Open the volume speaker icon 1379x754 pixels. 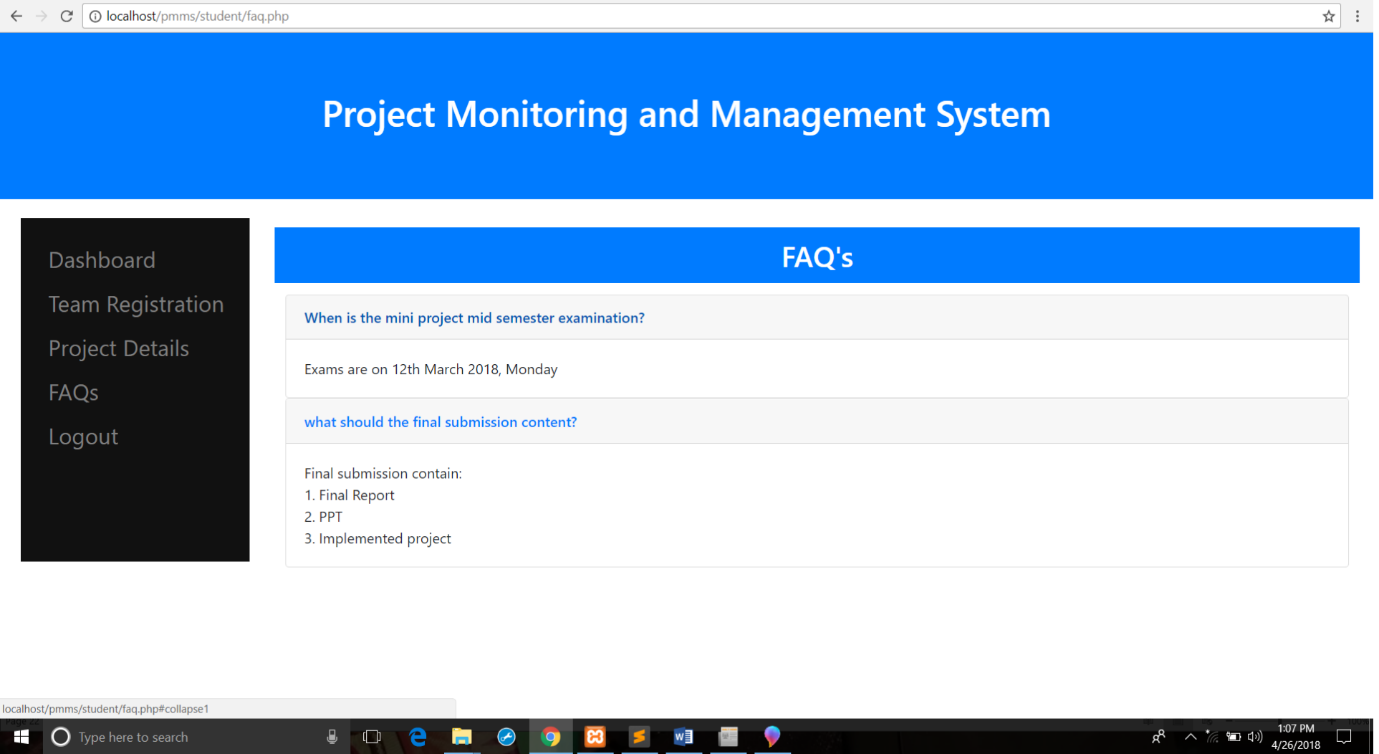click(x=1256, y=737)
